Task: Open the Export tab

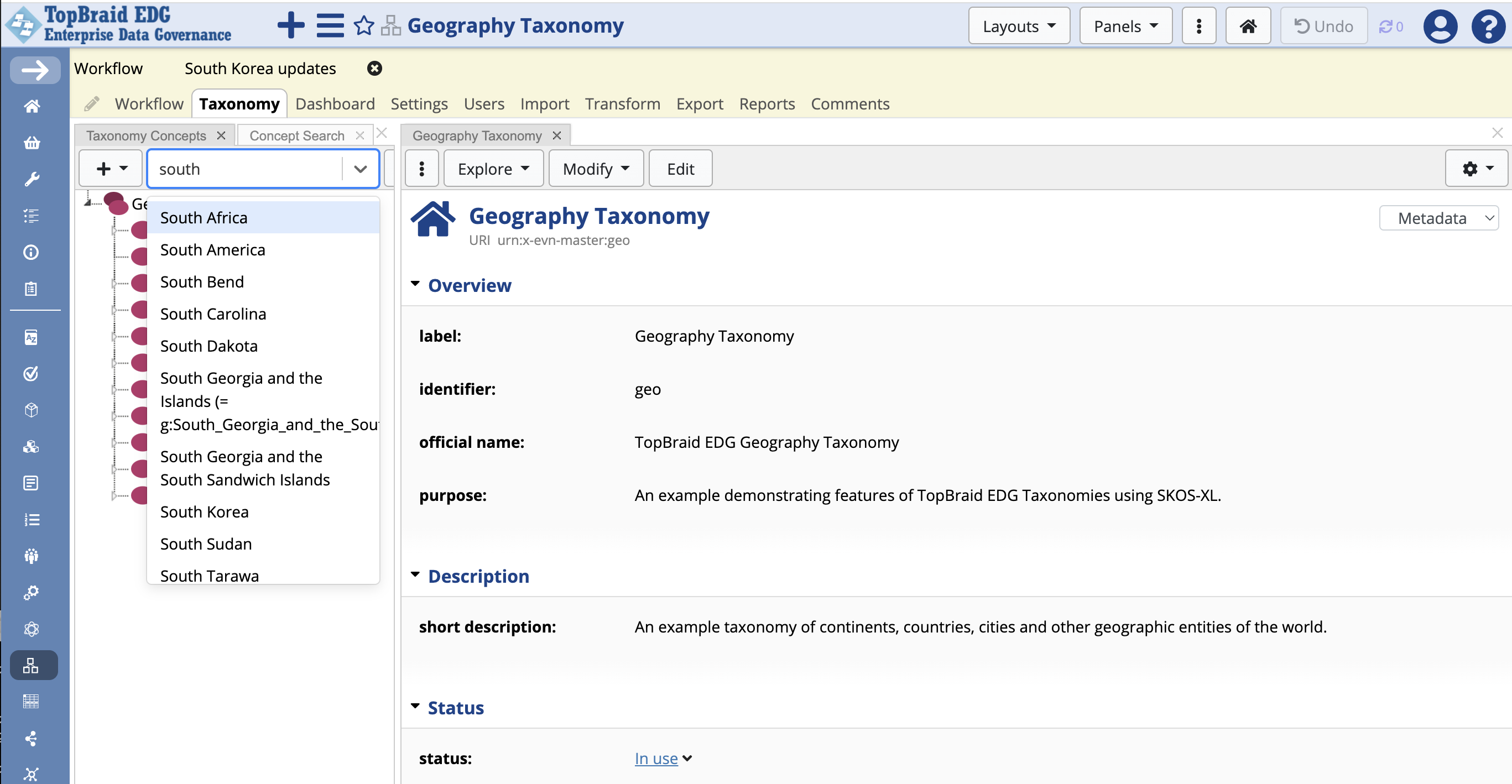Action: click(700, 104)
